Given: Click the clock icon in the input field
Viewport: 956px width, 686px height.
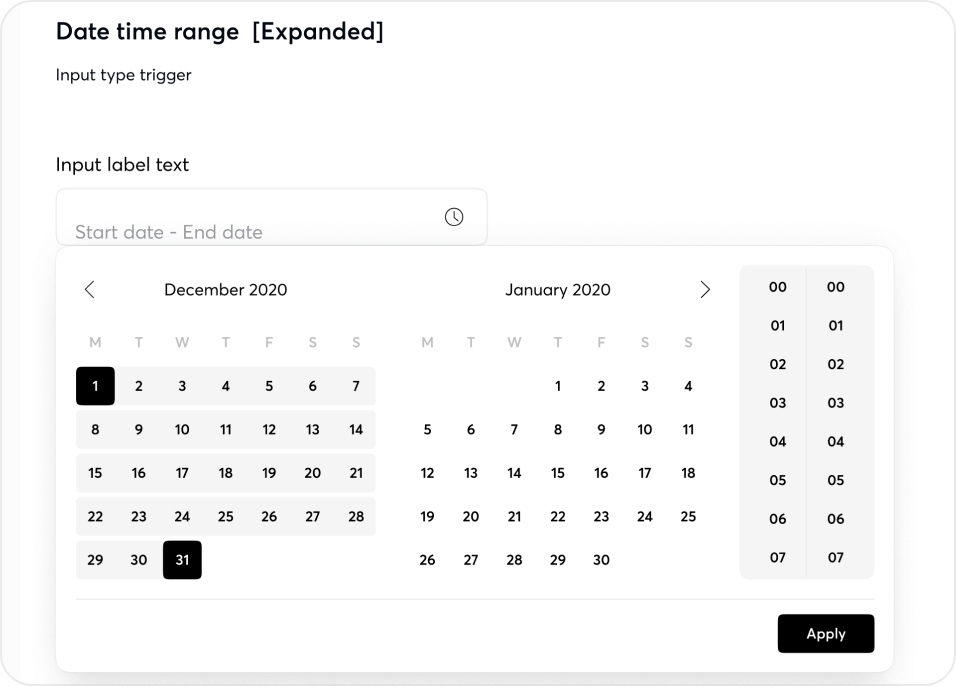Looking at the screenshot, I should click(454, 216).
